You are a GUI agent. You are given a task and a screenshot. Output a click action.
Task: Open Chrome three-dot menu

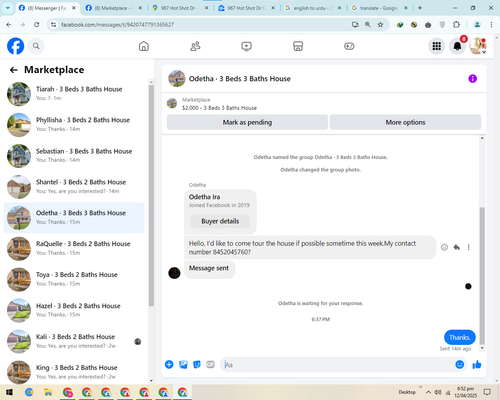(x=491, y=24)
